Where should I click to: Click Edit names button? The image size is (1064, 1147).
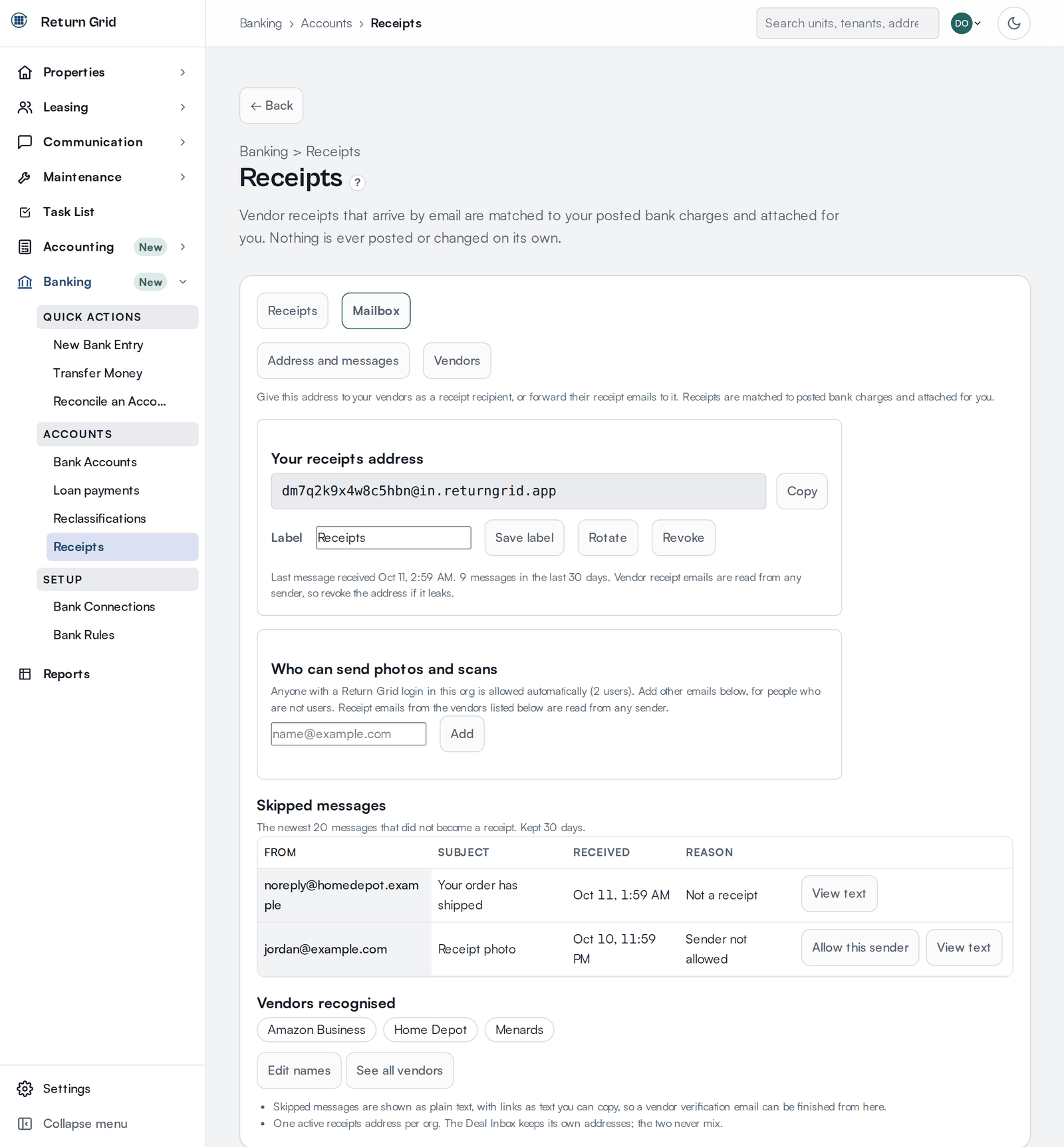[299, 1071]
